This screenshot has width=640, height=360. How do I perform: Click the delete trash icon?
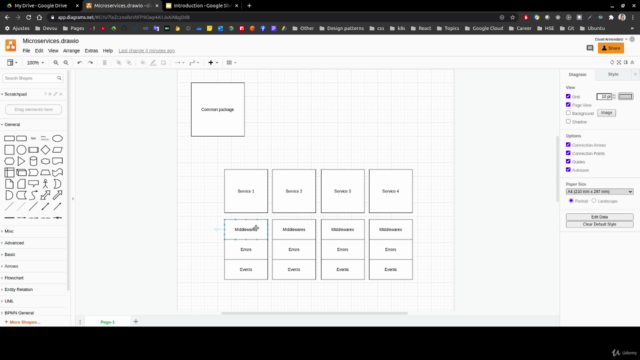[104, 62]
